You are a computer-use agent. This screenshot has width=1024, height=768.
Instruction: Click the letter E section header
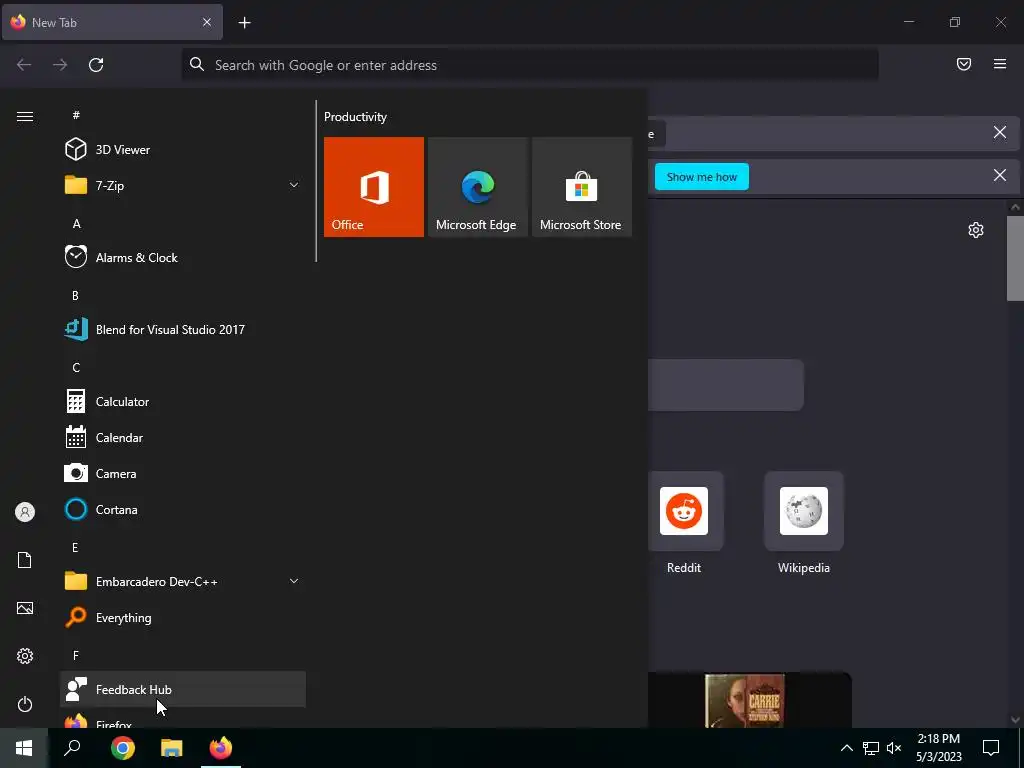click(75, 547)
